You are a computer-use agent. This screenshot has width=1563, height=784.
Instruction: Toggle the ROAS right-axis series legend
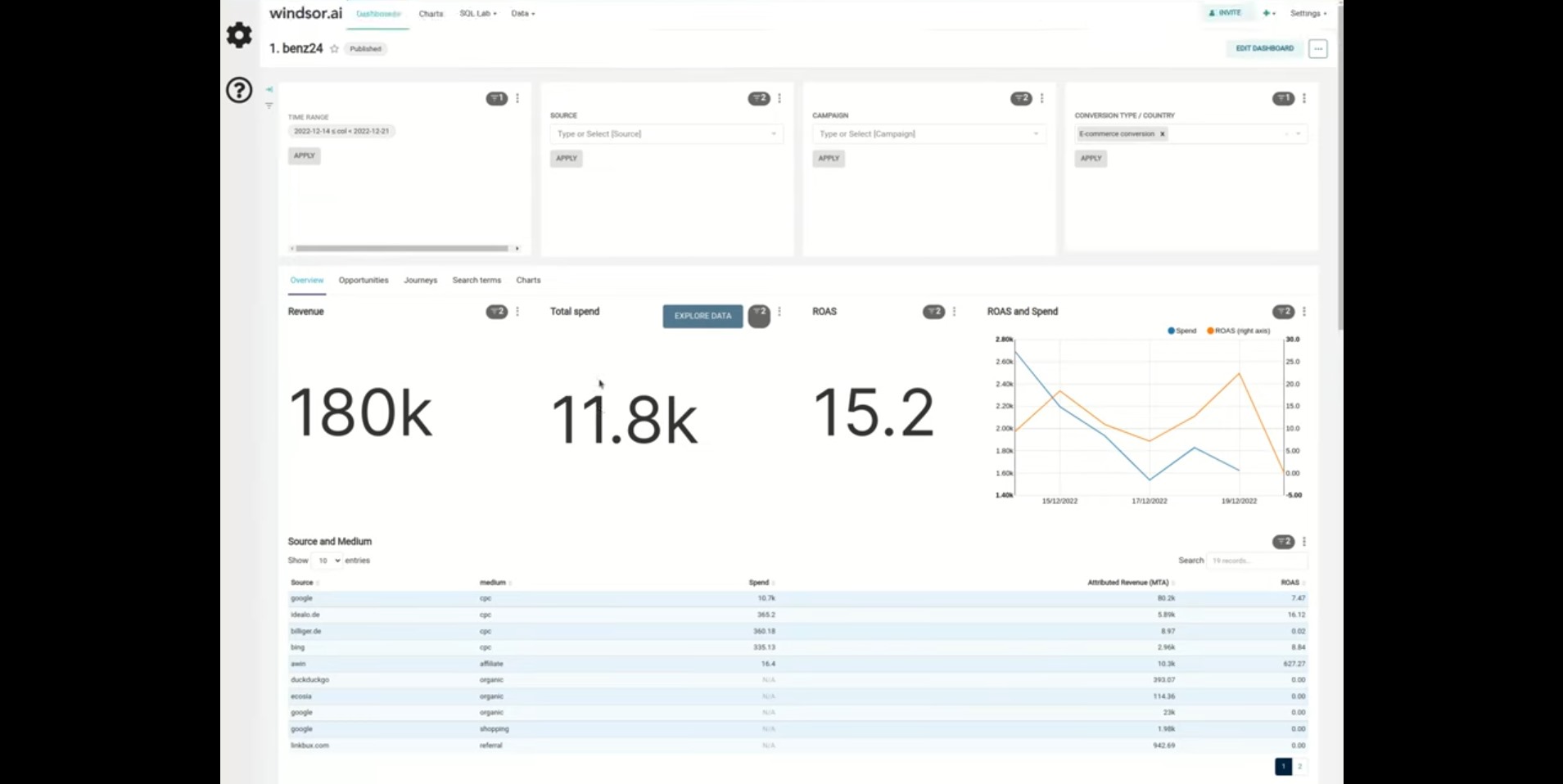click(1238, 331)
